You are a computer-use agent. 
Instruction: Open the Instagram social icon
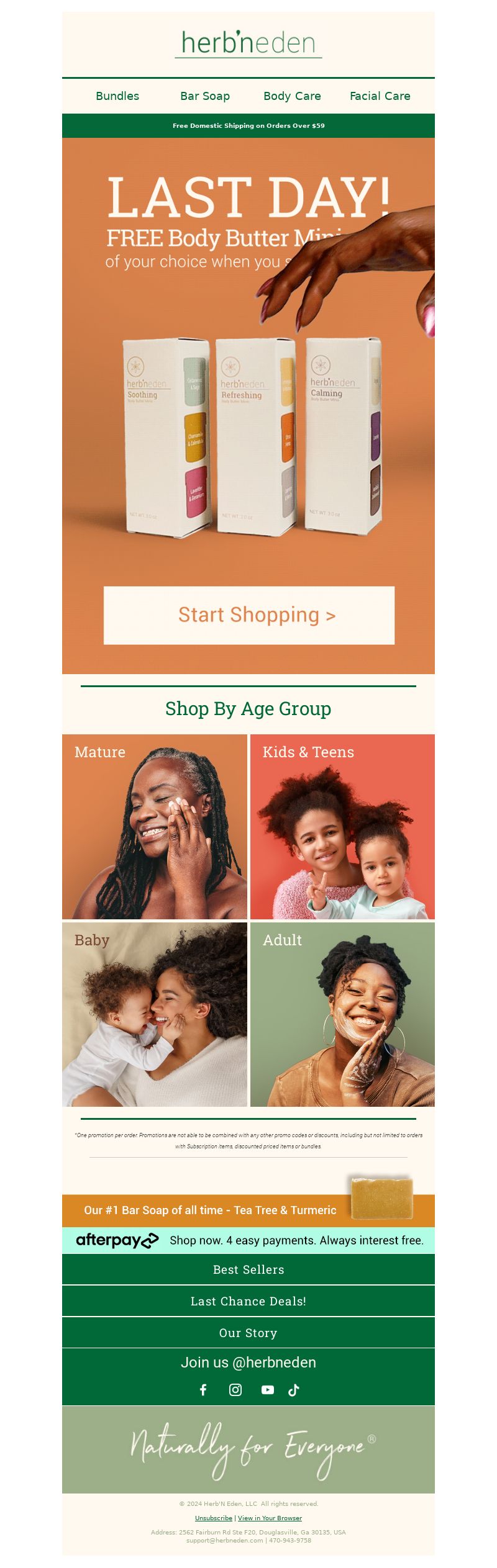[235, 1389]
